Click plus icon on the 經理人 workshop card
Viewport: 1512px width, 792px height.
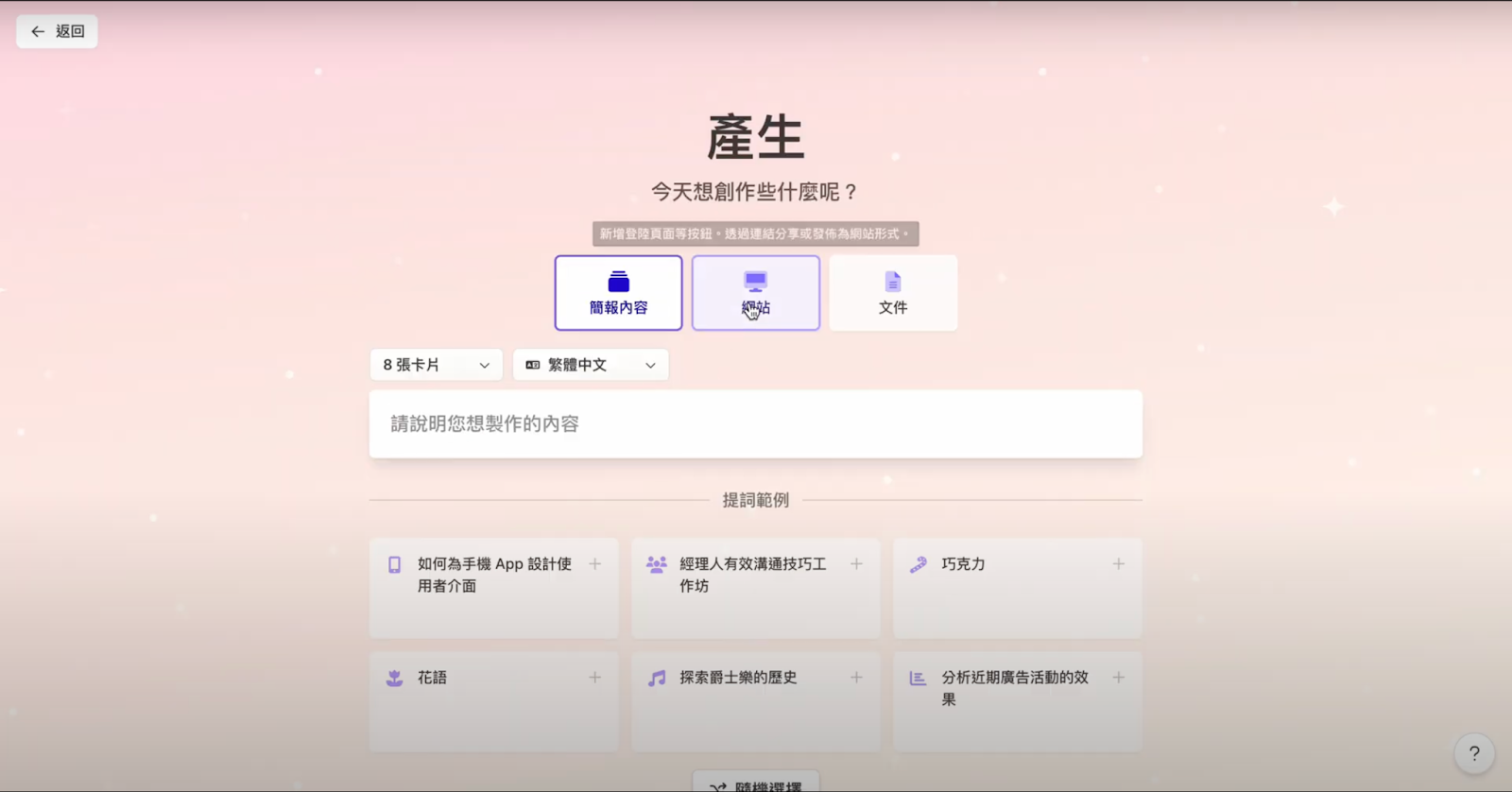pos(856,564)
